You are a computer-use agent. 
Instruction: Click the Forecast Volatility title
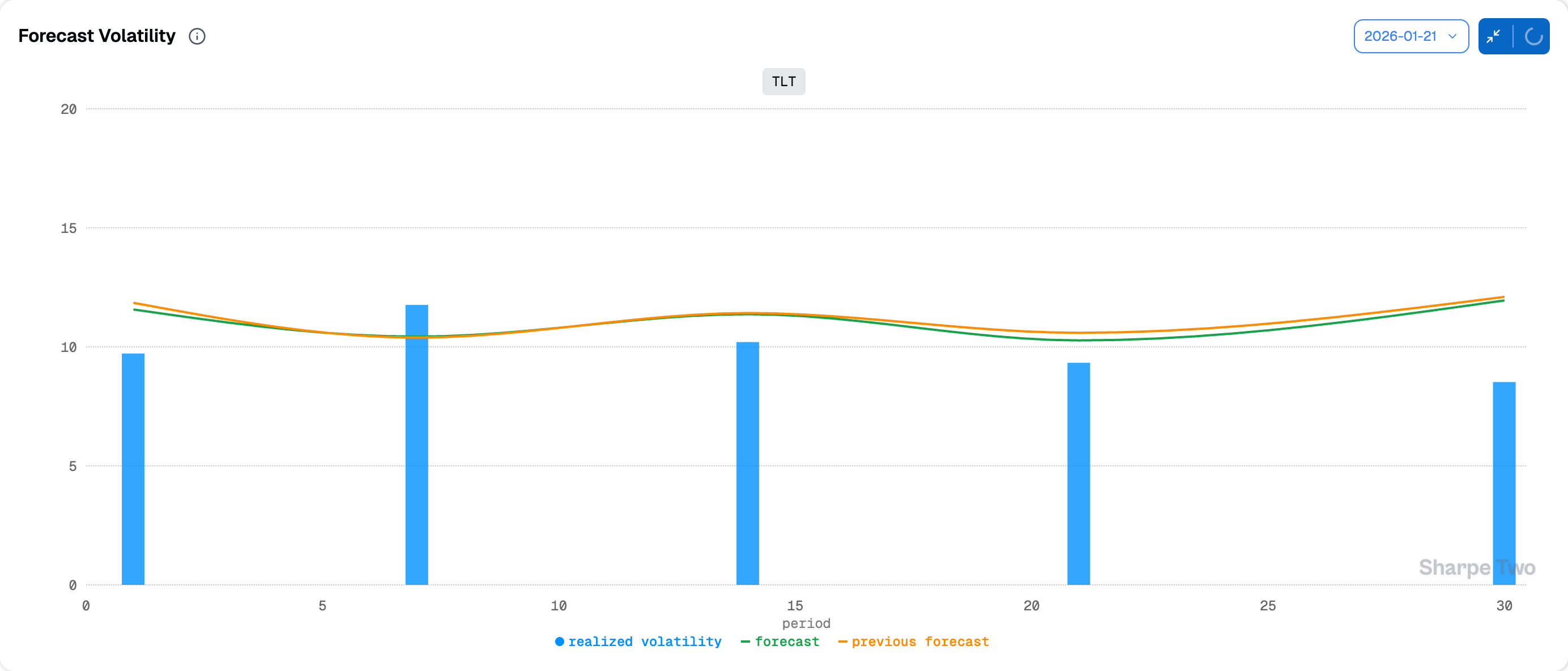tap(97, 36)
